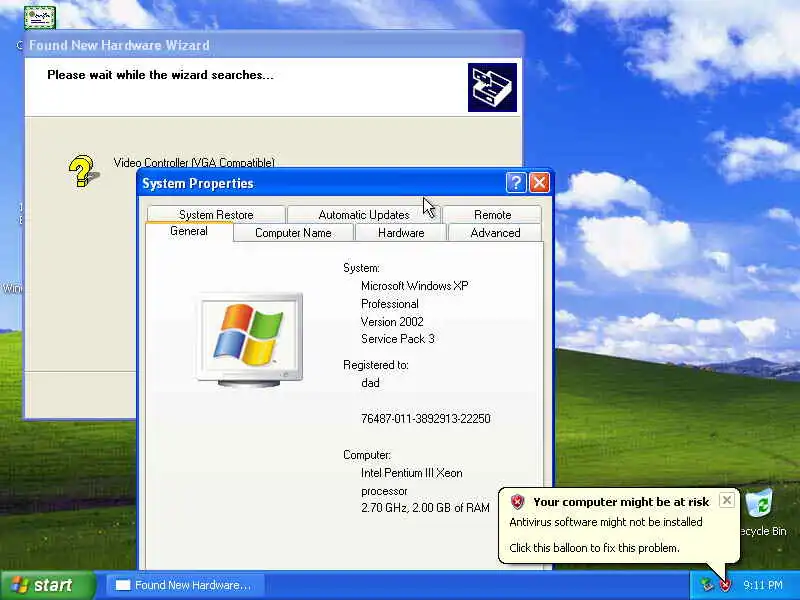Image resolution: width=800 pixels, height=600 pixels.
Task: Click the 'Your computer might be at risk' heading
Action: [x=621, y=502]
